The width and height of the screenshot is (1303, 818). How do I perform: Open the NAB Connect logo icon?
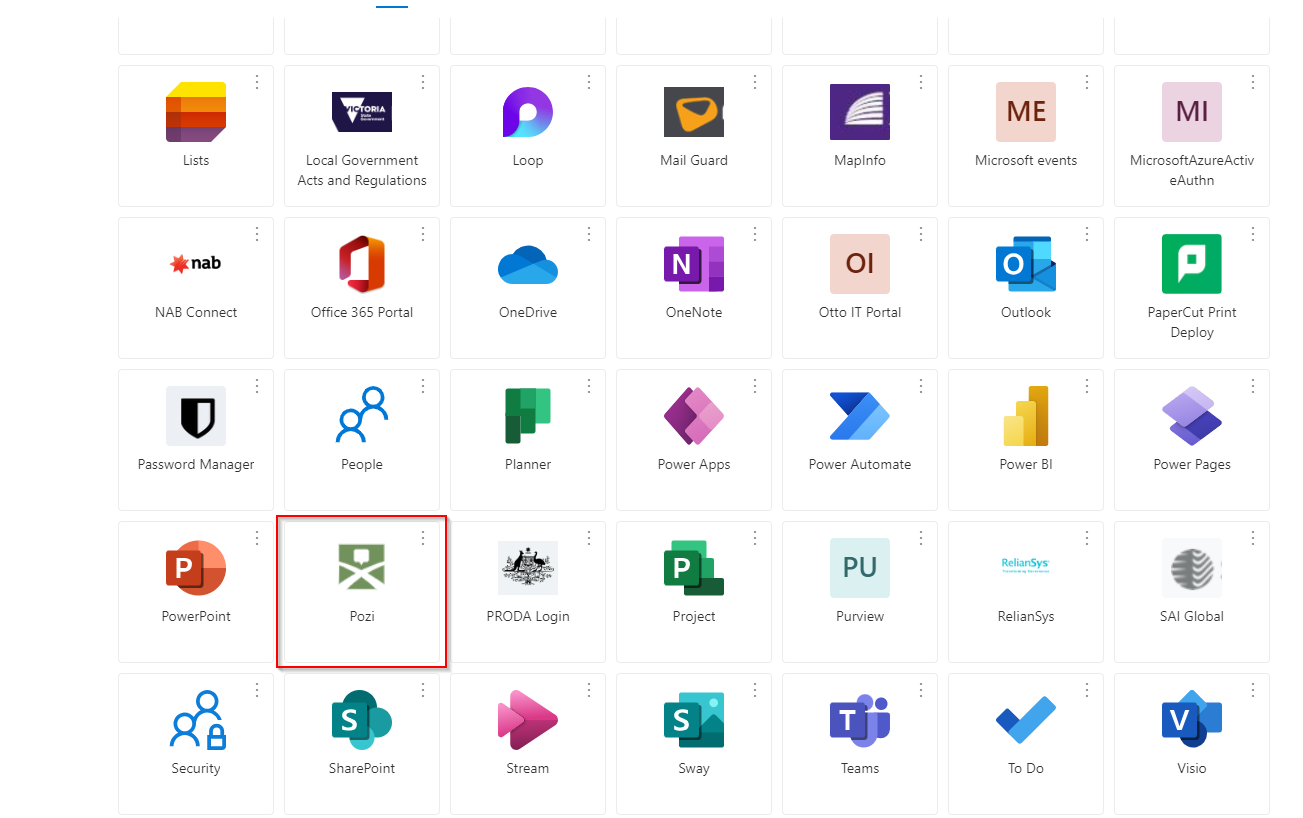click(x=196, y=264)
